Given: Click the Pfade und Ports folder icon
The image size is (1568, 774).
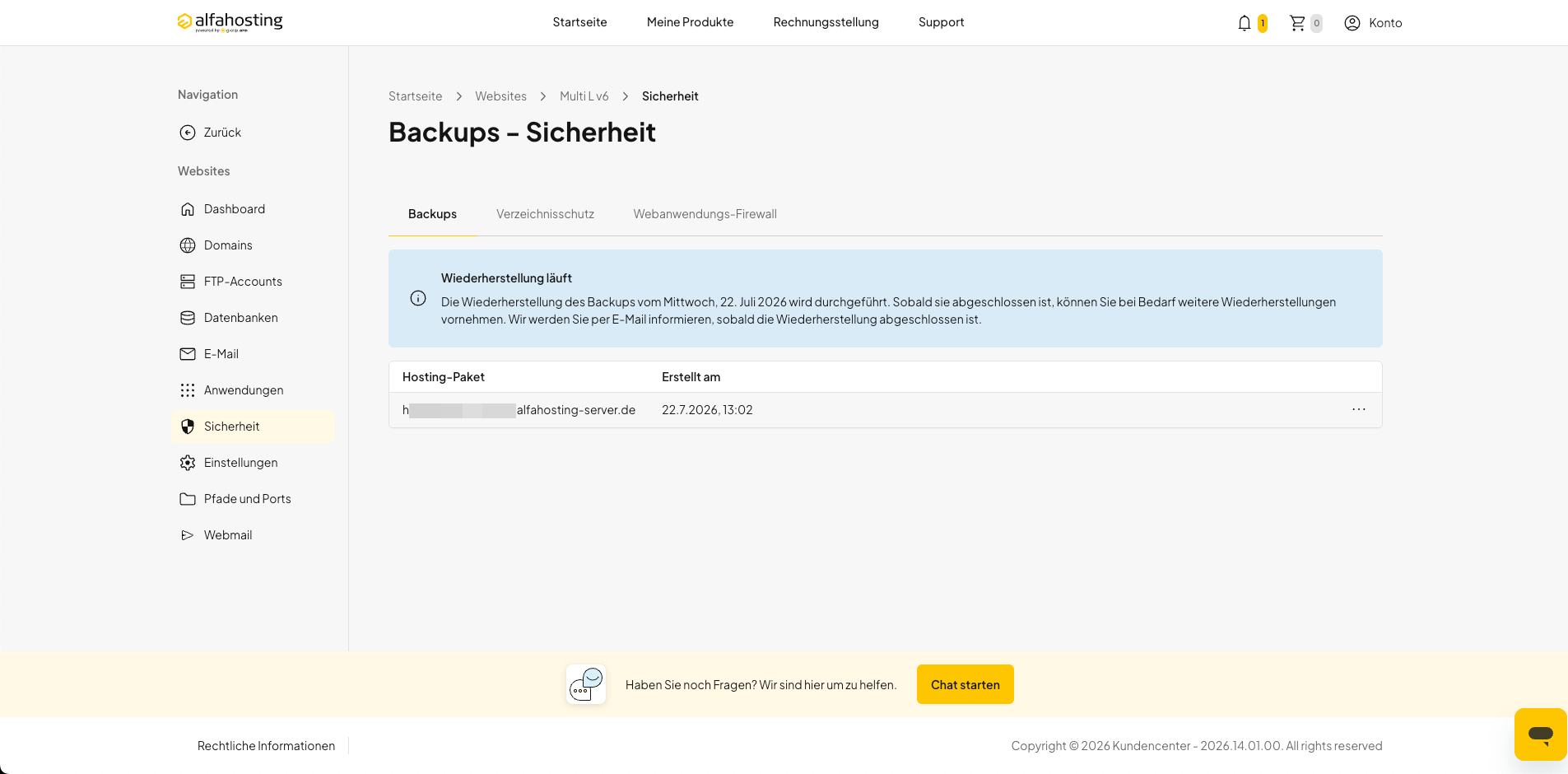Looking at the screenshot, I should click(188, 499).
